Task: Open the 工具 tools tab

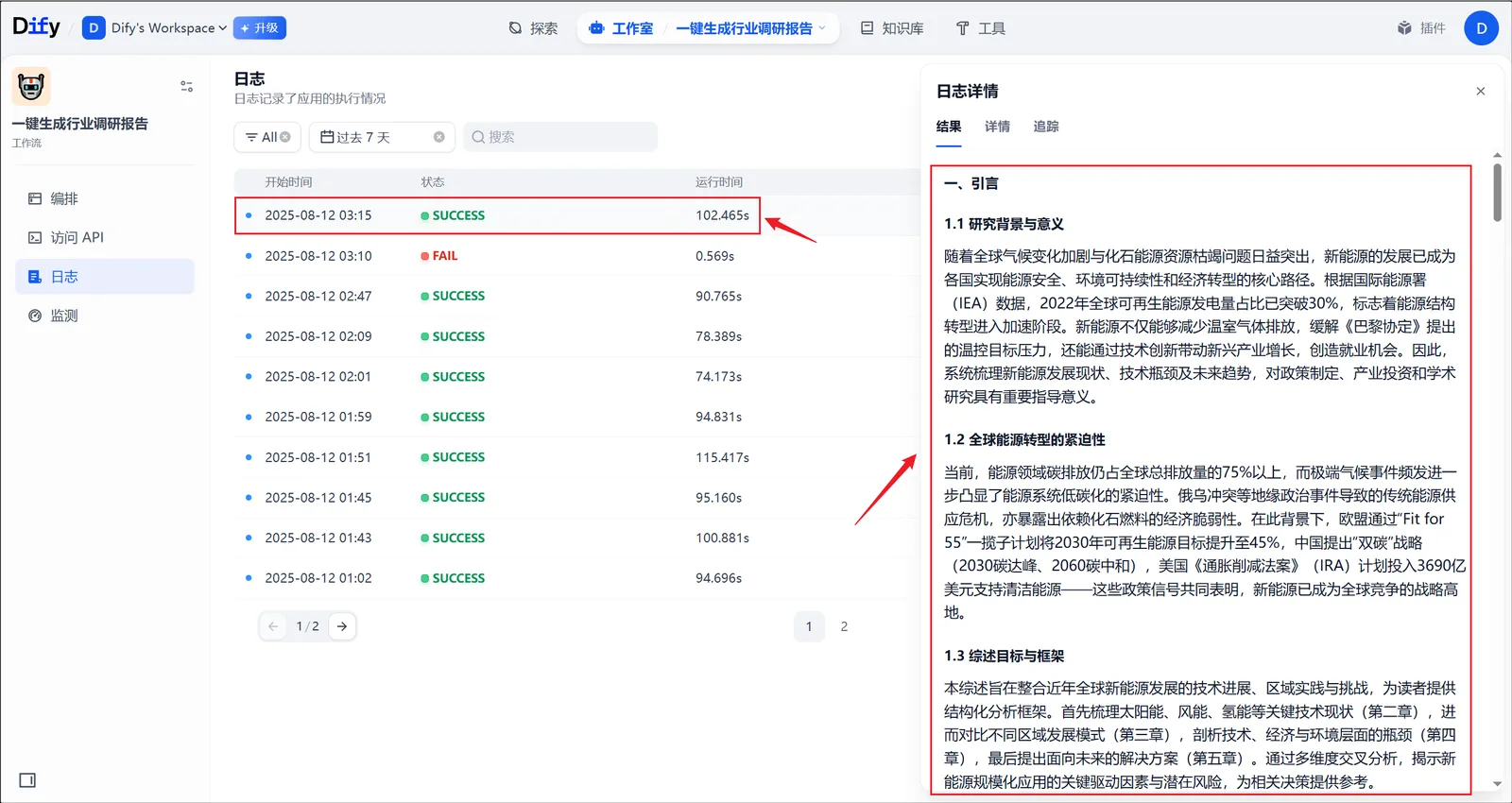Action: click(x=980, y=28)
